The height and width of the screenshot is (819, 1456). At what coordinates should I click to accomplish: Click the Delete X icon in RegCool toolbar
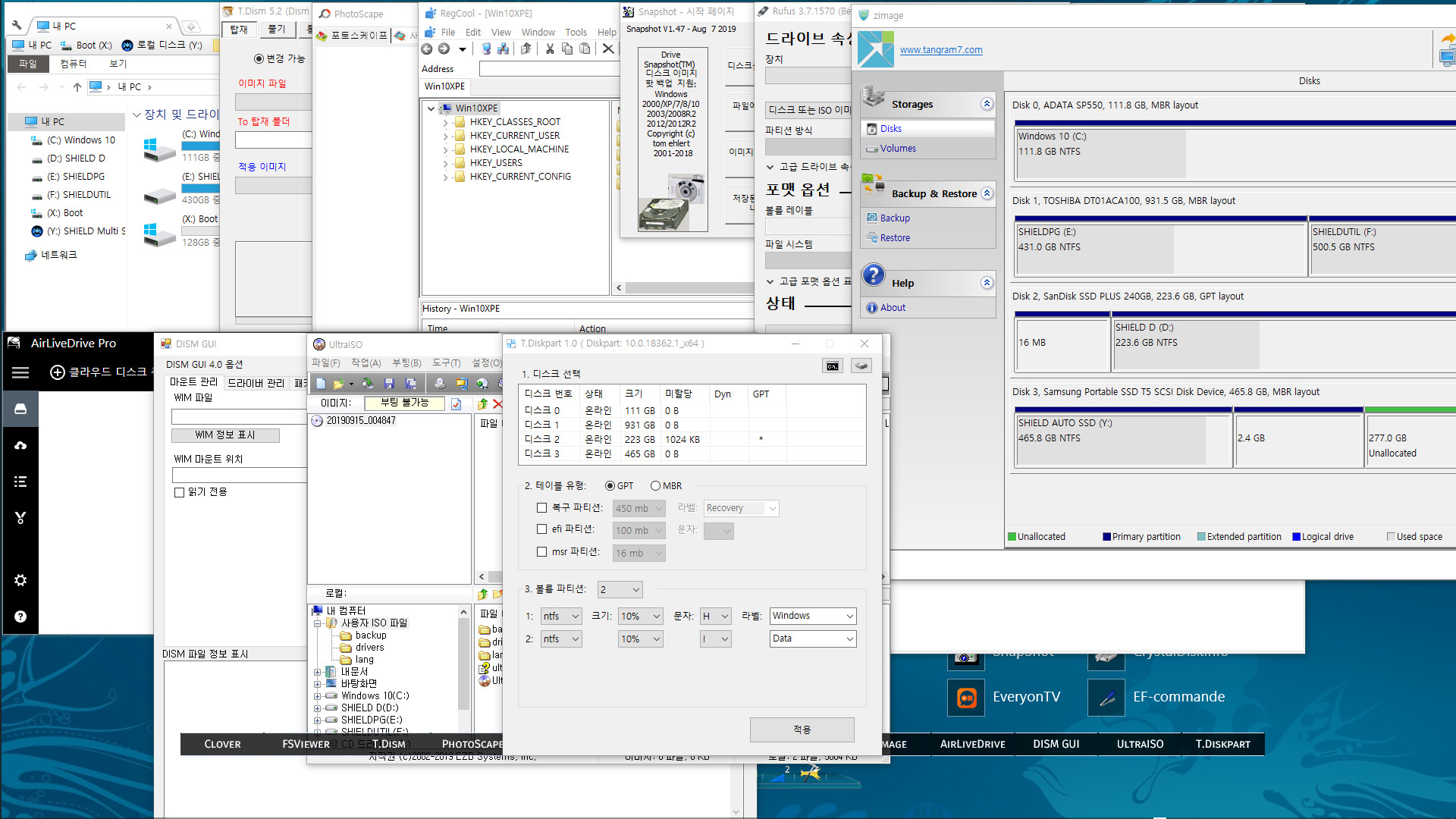click(608, 49)
